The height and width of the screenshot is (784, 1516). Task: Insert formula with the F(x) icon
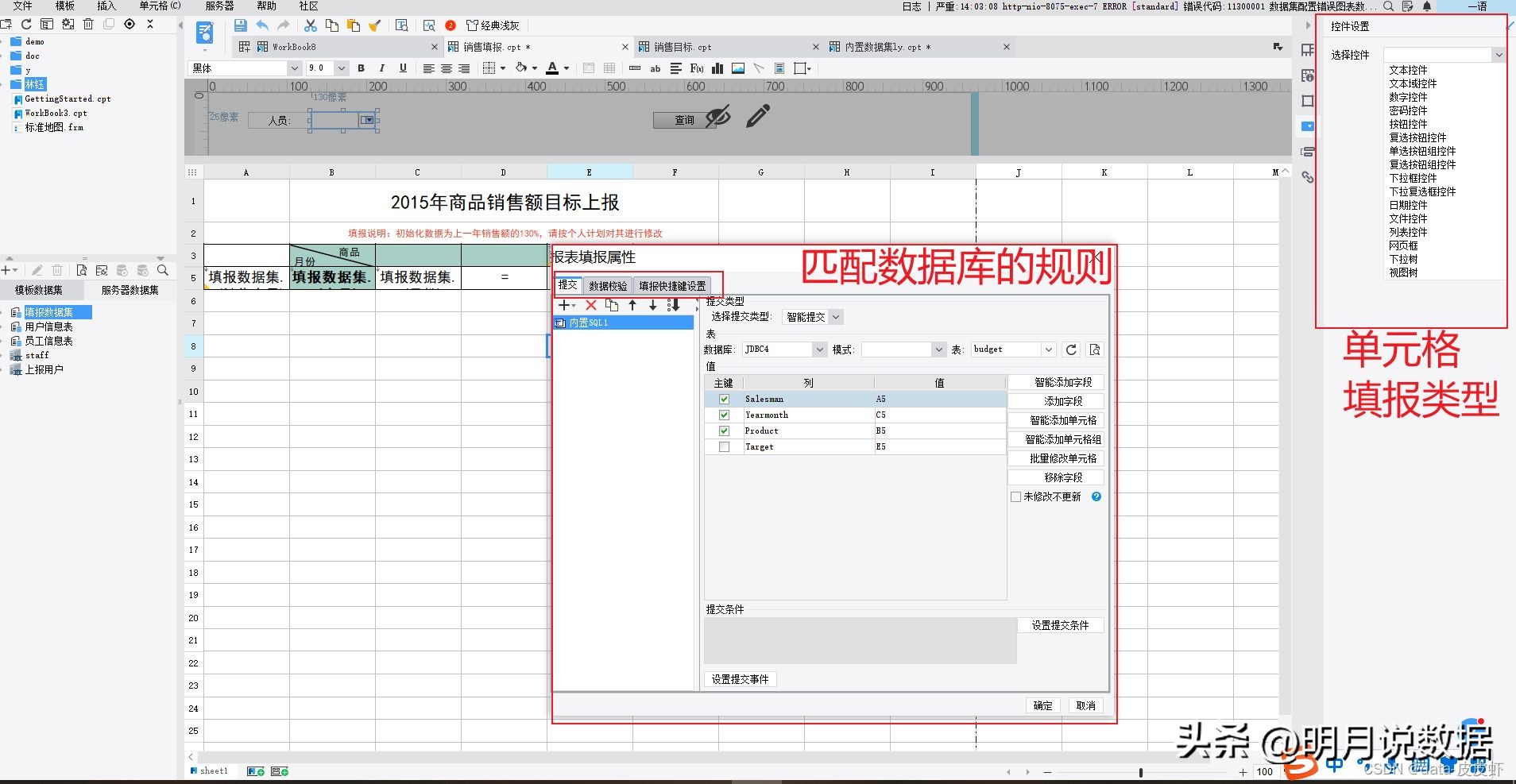click(x=697, y=68)
